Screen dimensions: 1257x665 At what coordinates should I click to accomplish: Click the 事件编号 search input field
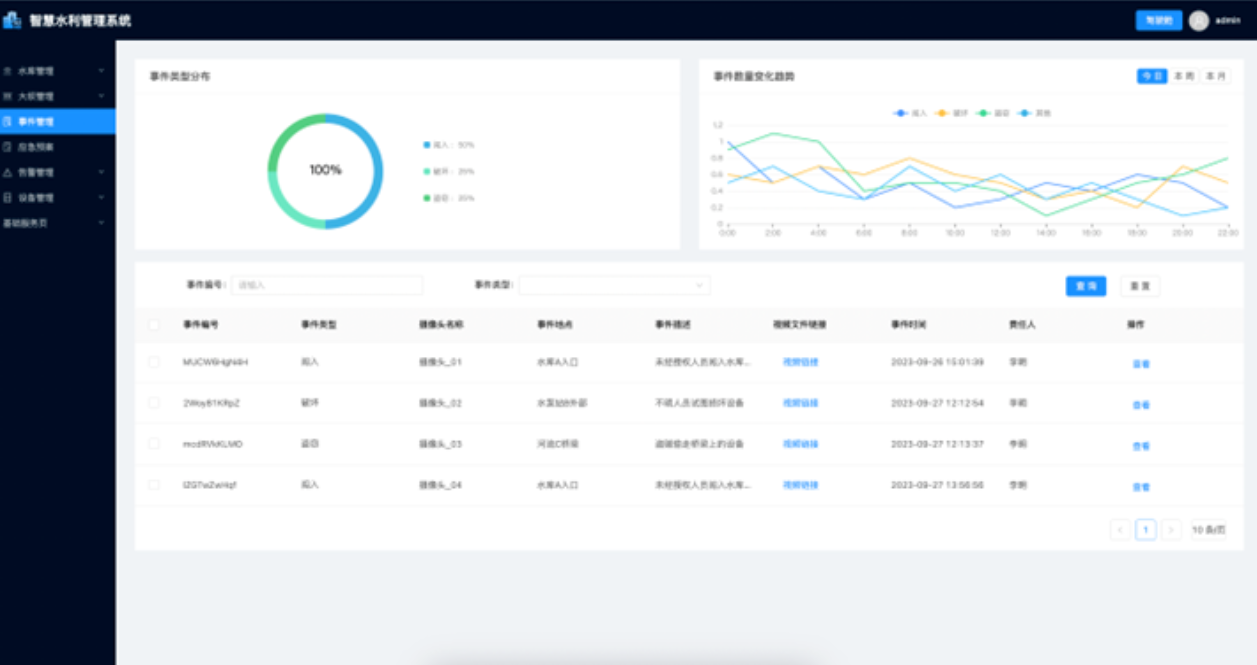[327, 285]
